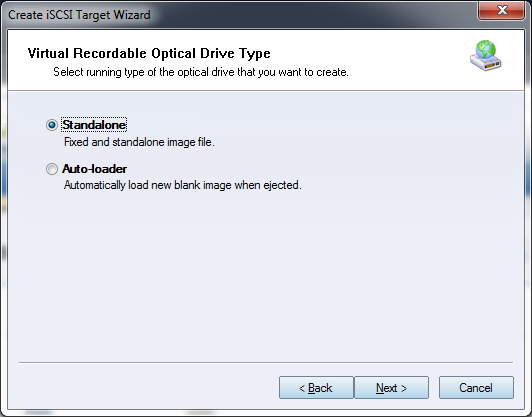The width and height of the screenshot is (532, 417).
Task: Close the wizard with the red X
Action: tap(502, 10)
